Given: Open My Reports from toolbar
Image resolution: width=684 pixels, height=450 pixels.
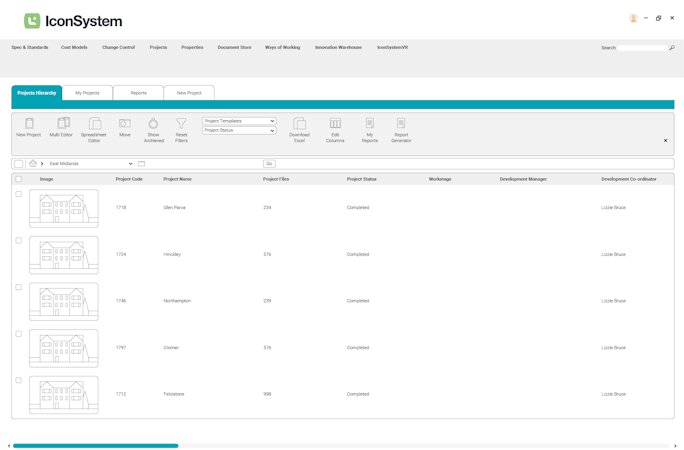Looking at the screenshot, I should point(369,123).
